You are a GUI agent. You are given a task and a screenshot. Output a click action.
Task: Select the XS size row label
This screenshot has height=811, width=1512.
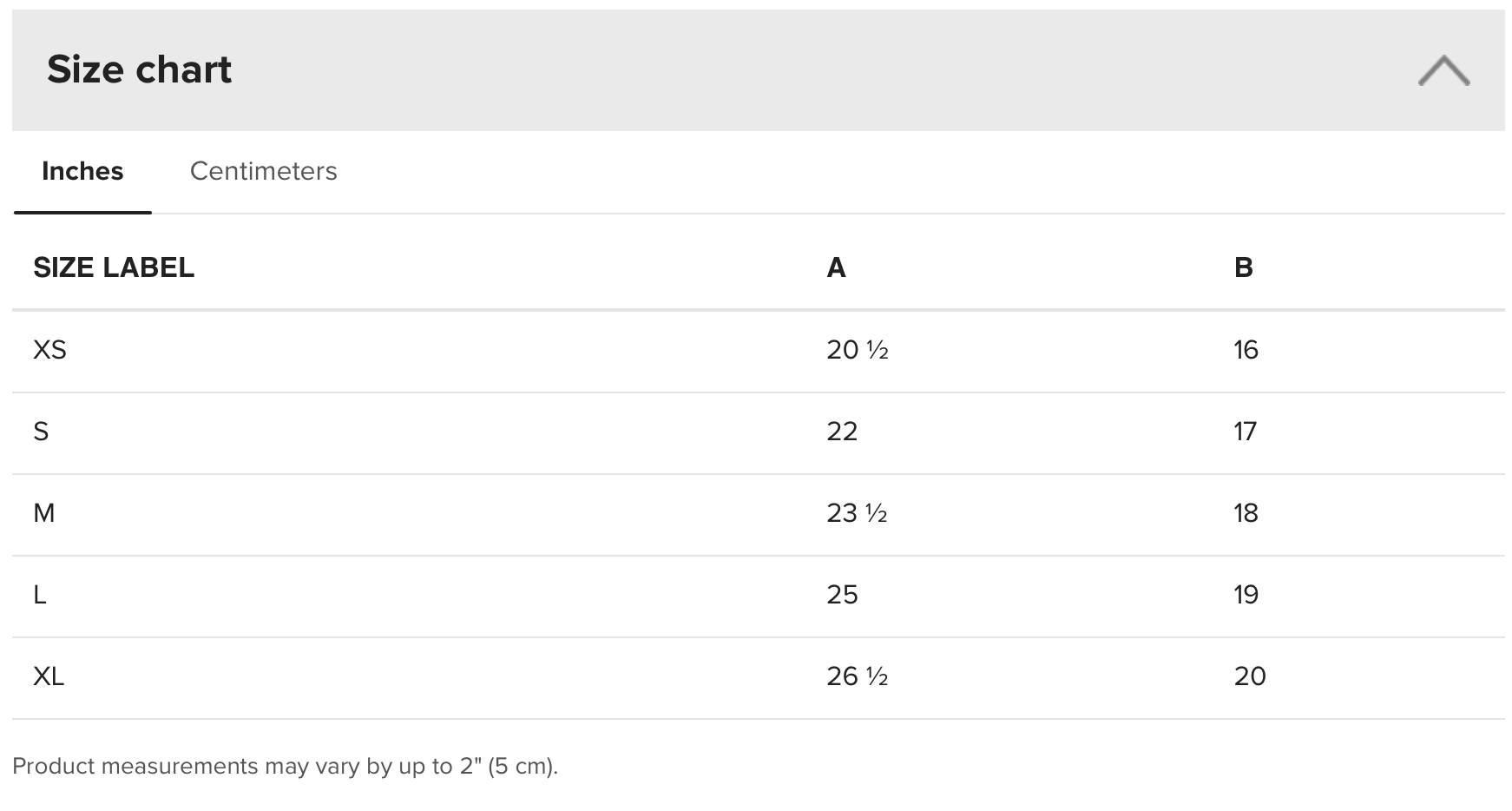point(49,350)
